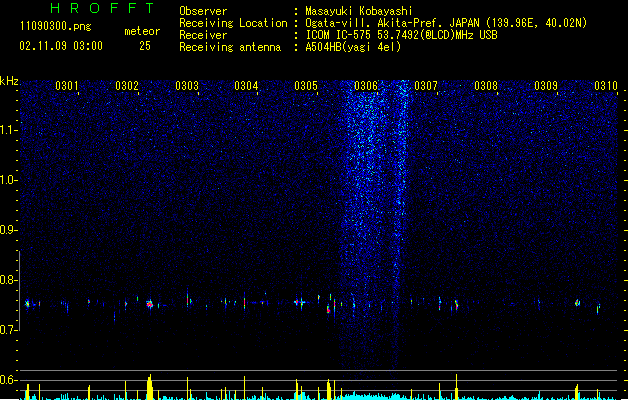Click the 0304 time marker
The width and height of the screenshot is (629, 400).
[246, 86]
